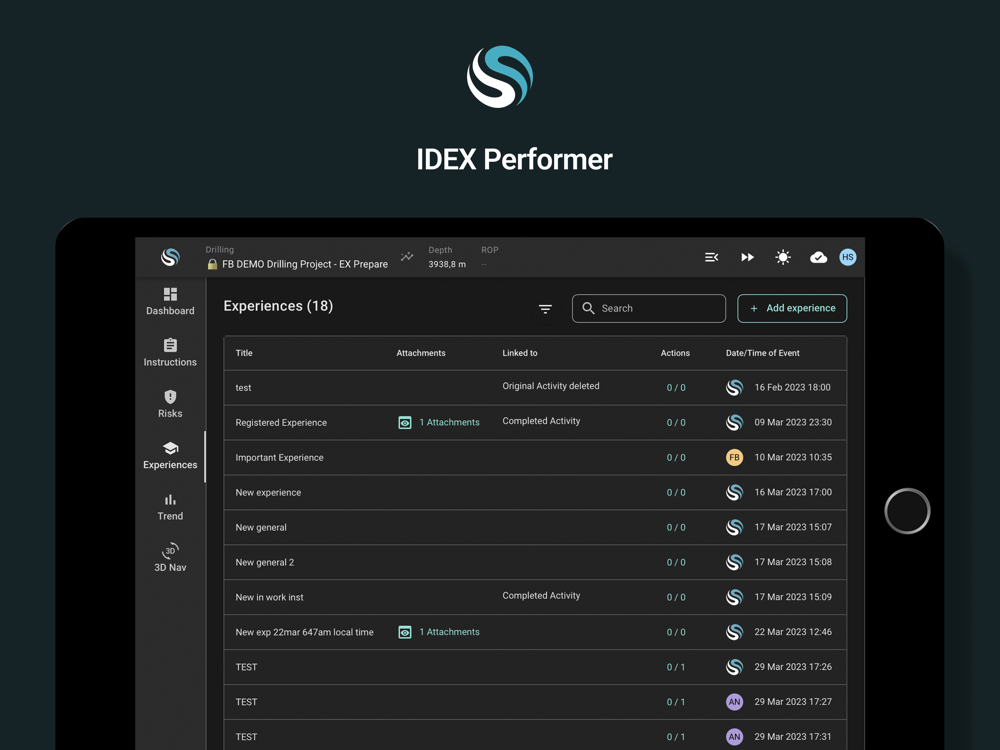Image resolution: width=1000 pixels, height=750 pixels.
Task: Open 'New exp 22mar 647am local time'
Action: (305, 632)
